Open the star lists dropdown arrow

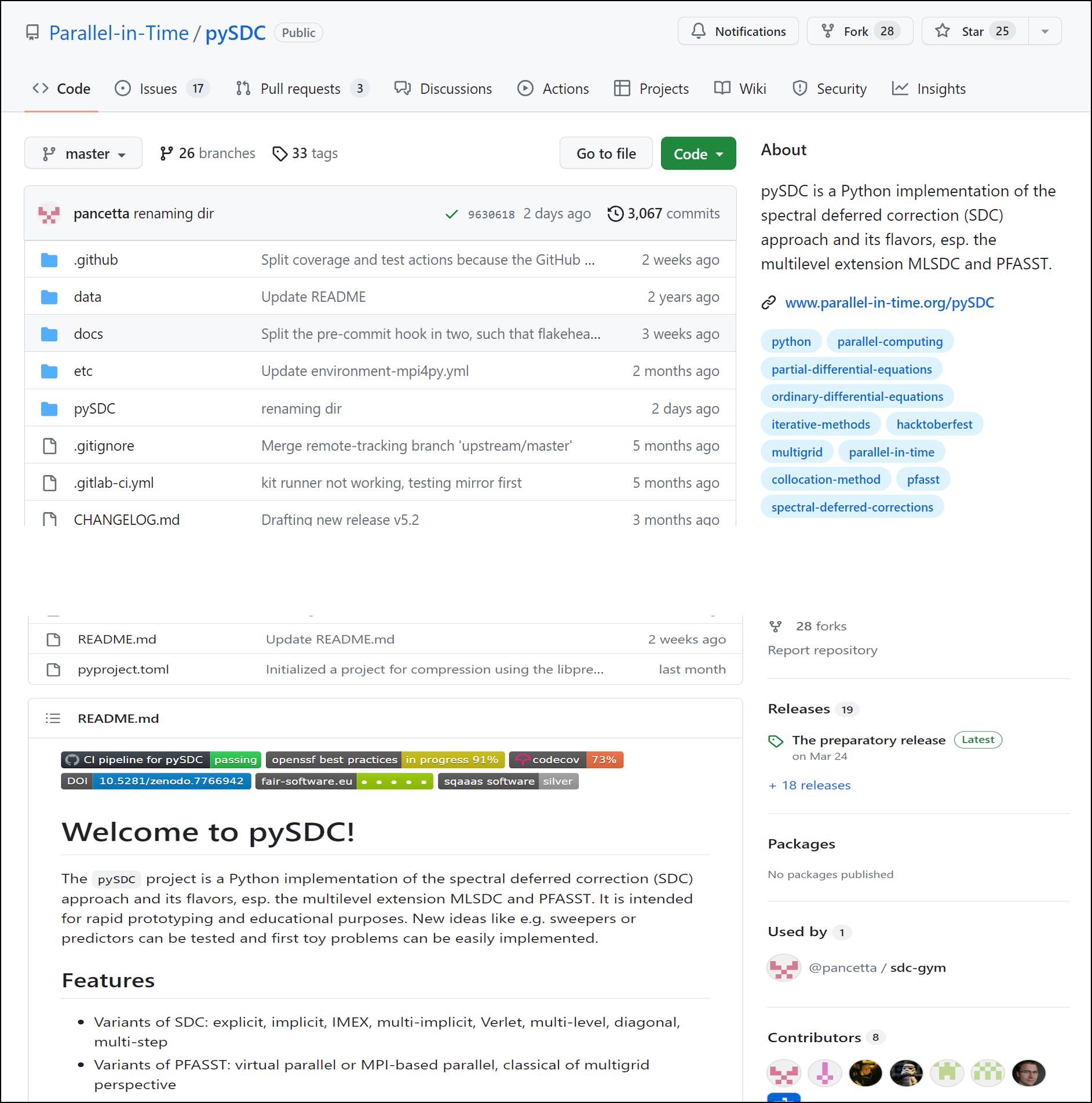pyautogui.click(x=1044, y=31)
